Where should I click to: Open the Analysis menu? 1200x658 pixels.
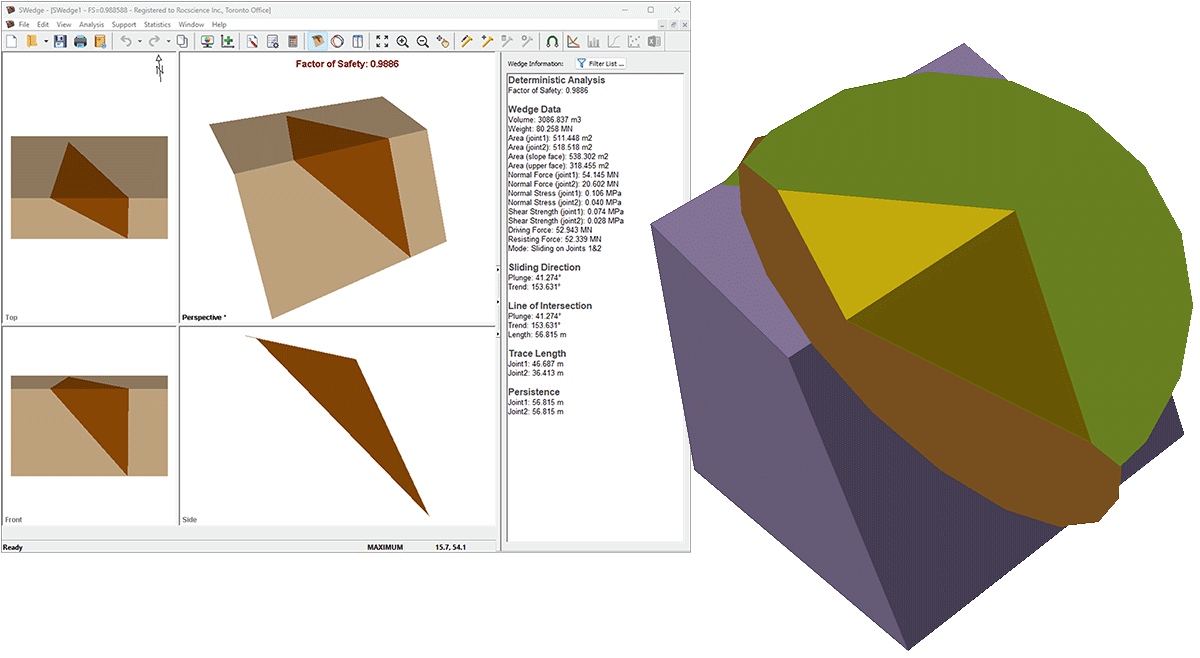pyautogui.click(x=91, y=24)
